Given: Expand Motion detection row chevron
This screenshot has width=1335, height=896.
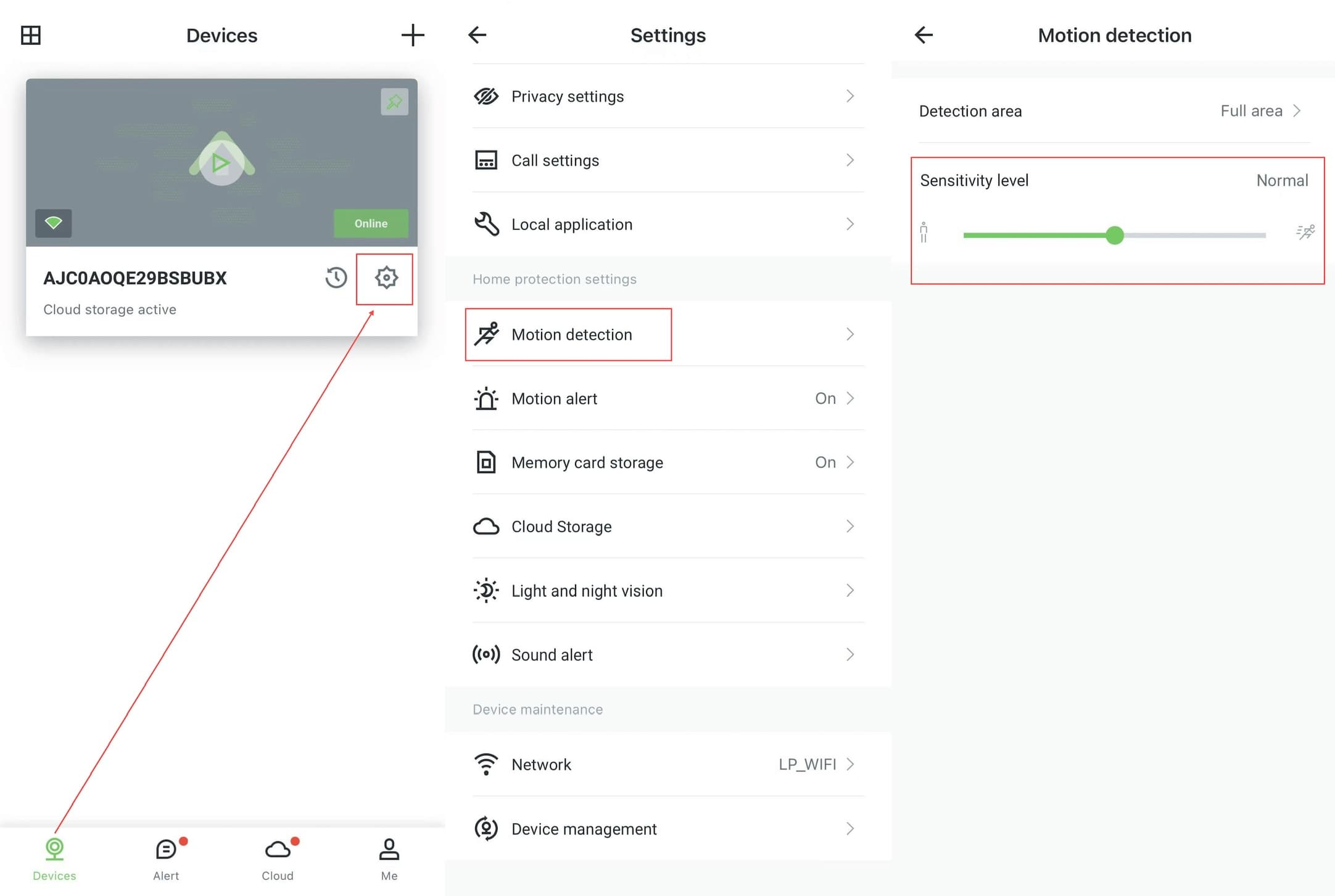Looking at the screenshot, I should coord(850,334).
